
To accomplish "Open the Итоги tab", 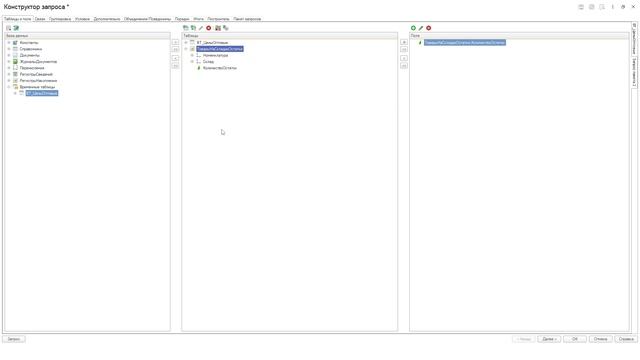I will [x=198, y=19].
